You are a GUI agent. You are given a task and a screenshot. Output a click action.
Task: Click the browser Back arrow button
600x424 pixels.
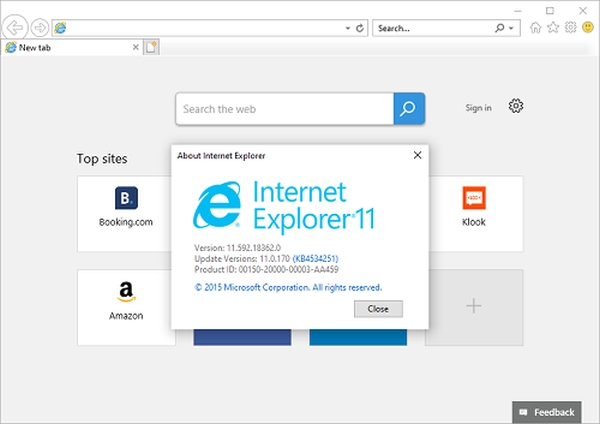15,28
